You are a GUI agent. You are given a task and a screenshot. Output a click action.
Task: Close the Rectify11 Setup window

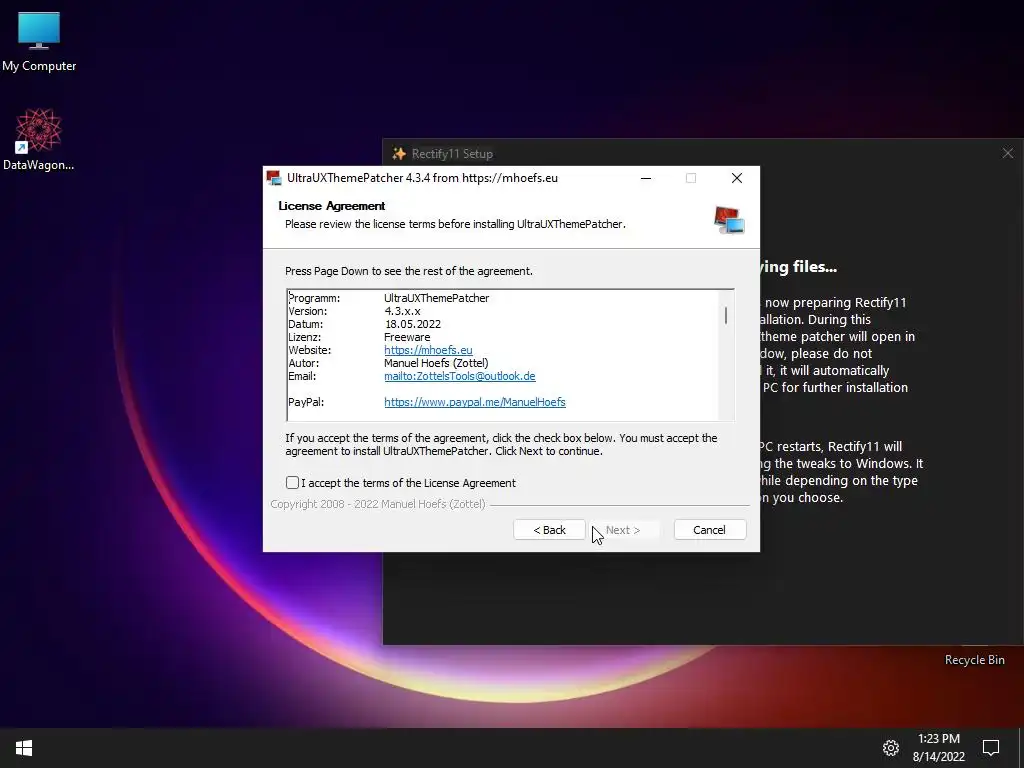coord(1008,153)
